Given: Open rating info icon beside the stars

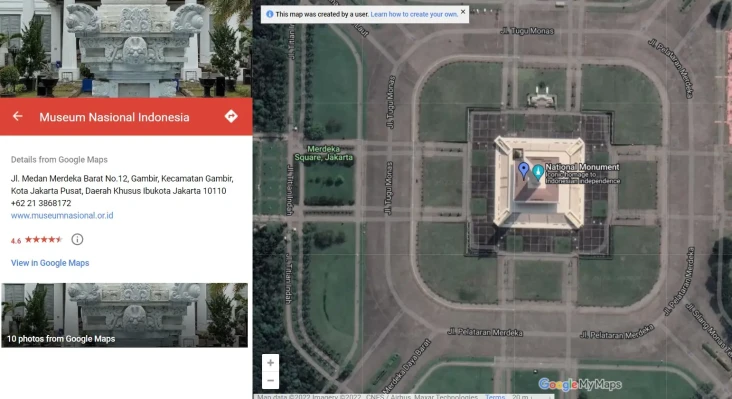Looking at the screenshot, I should click(x=77, y=239).
